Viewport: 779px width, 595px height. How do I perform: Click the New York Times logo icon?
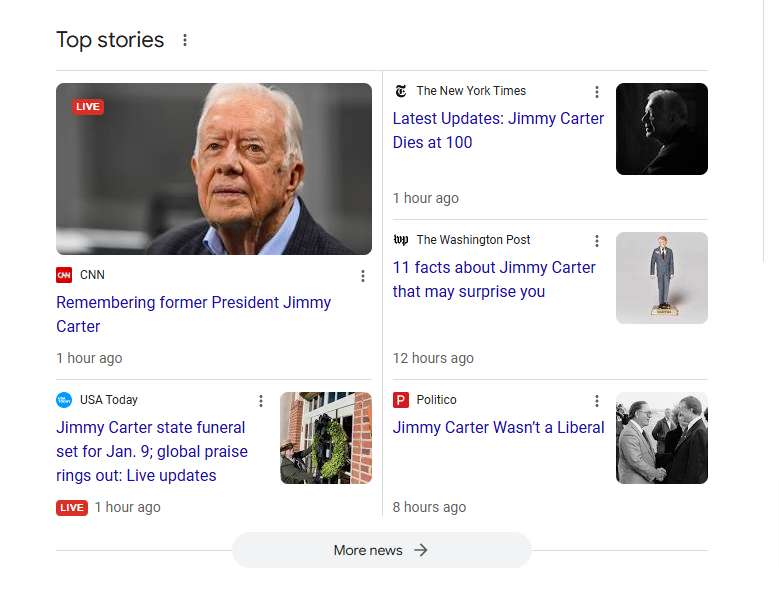[x=401, y=91]
